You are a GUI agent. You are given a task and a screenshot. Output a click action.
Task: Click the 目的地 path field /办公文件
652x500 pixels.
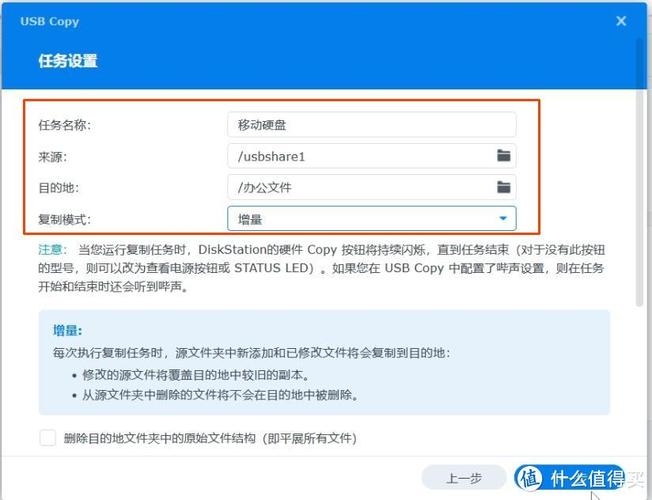pos(372,187)
